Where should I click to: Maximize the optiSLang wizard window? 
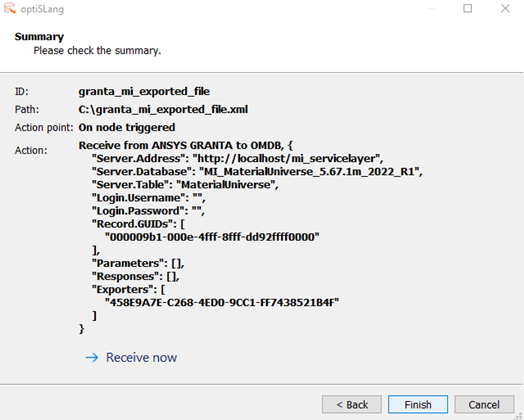click(468, 8)
